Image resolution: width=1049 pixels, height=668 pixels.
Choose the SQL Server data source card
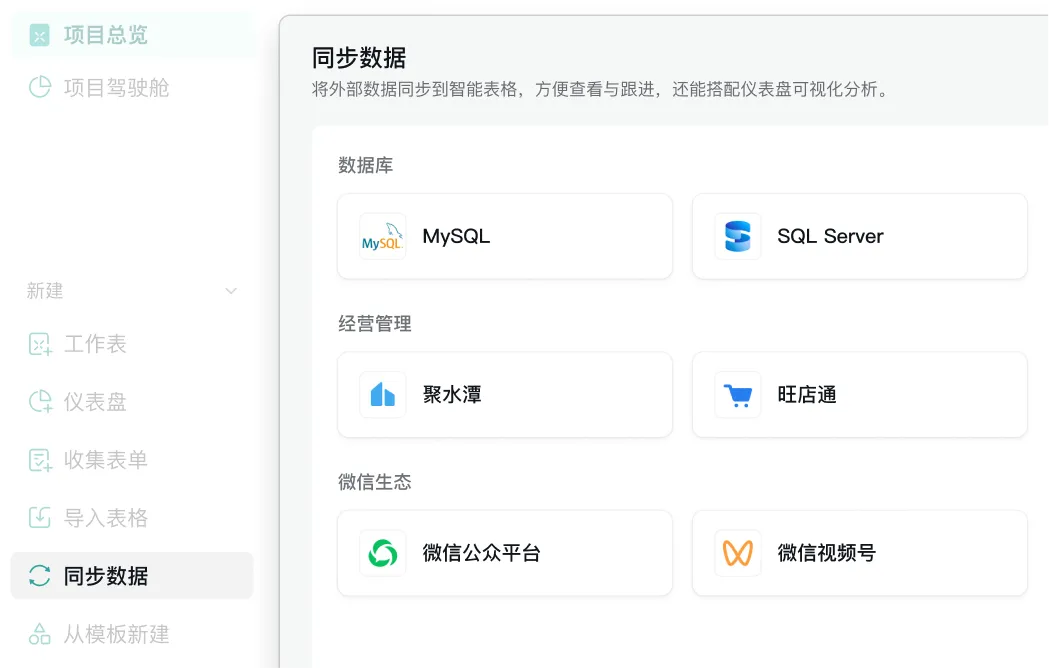click(x=859, y=237)
